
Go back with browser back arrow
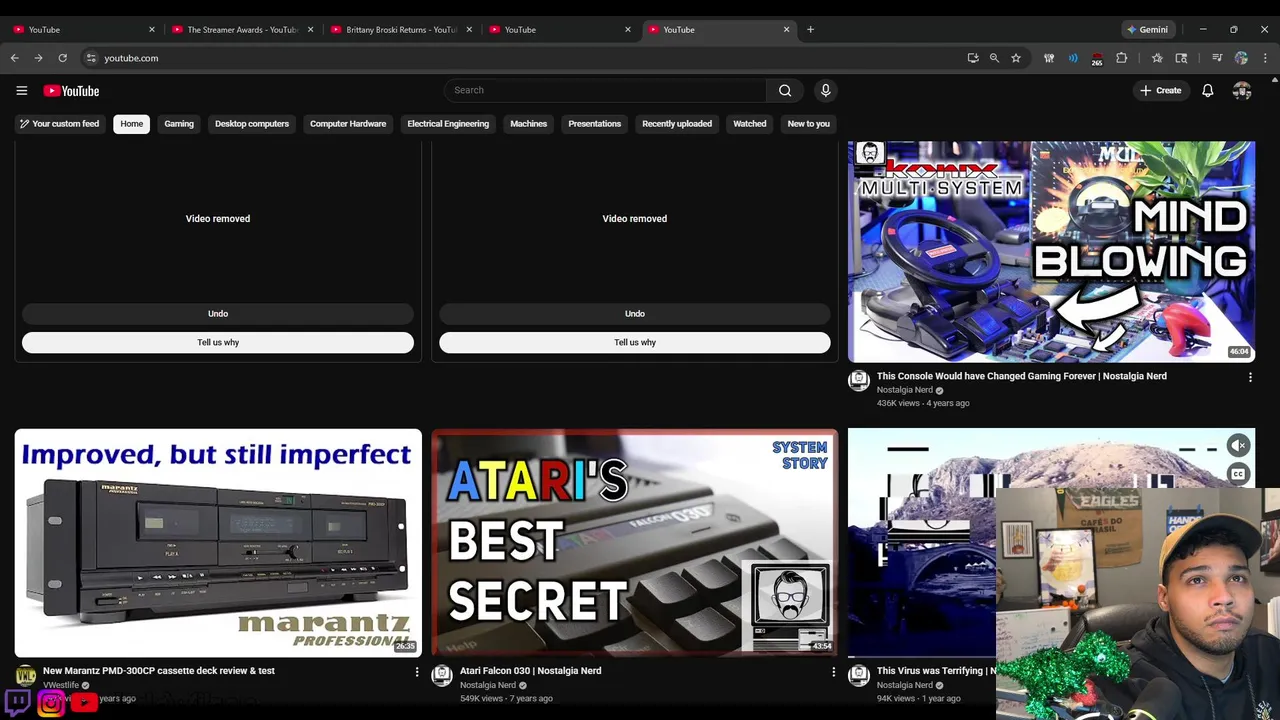(14, 58)
